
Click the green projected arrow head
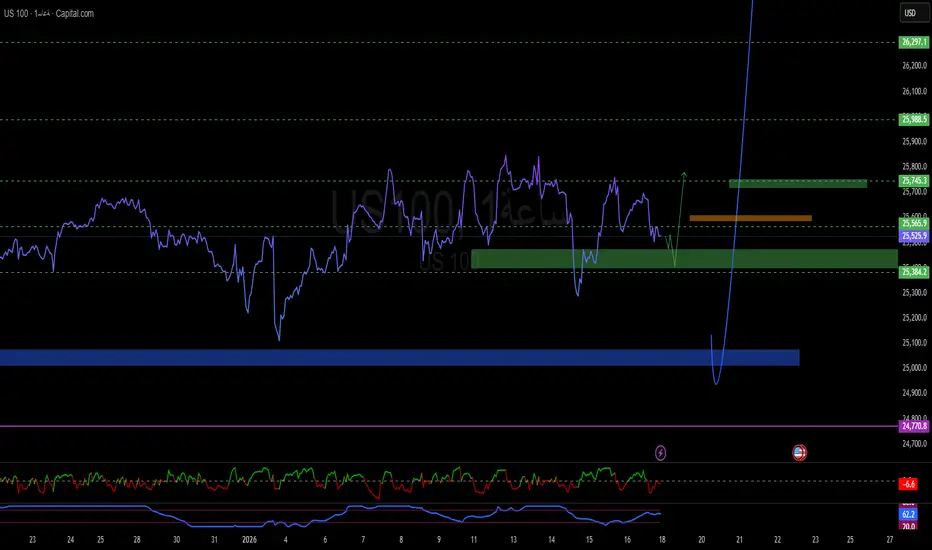(684, 175)
